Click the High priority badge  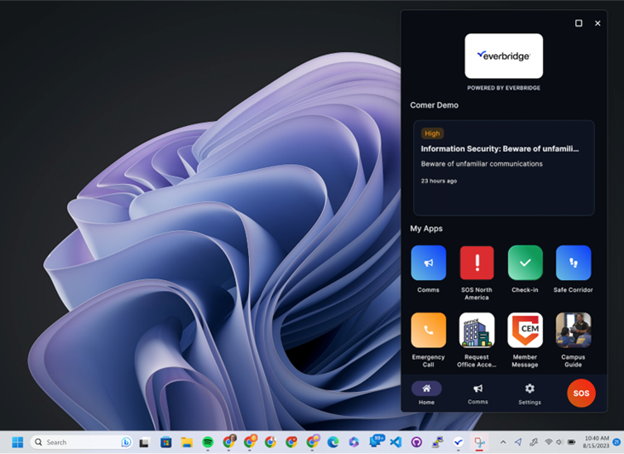pos(432,134)
